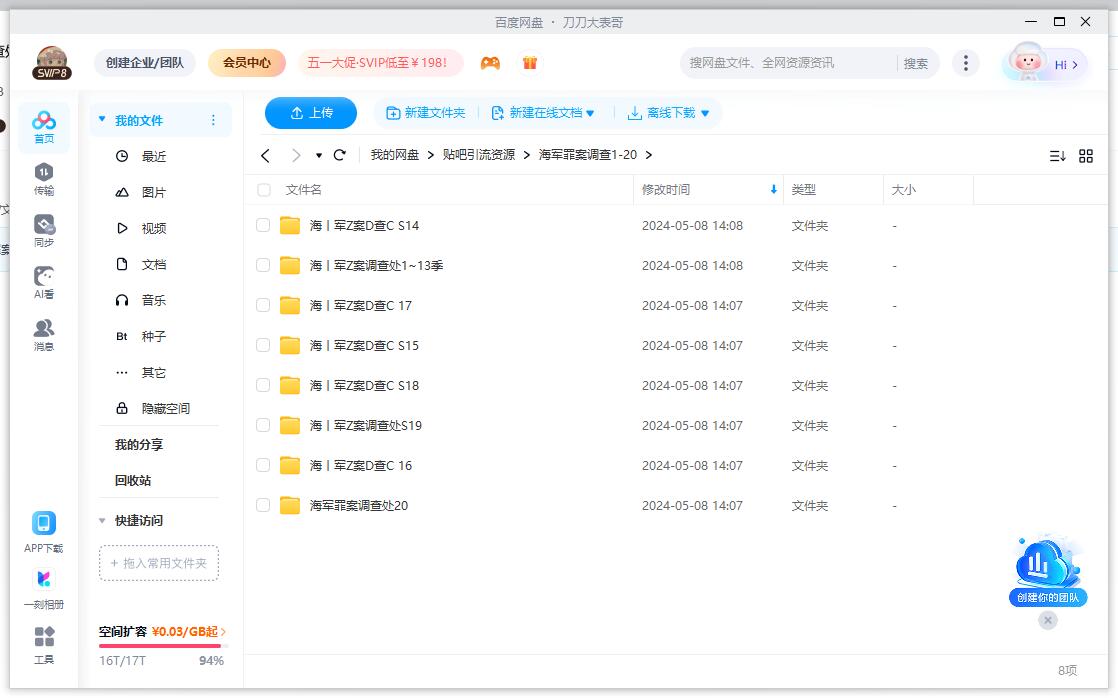Click the game controller icon
Screen dimensions: 1118x698
(490, 63)
